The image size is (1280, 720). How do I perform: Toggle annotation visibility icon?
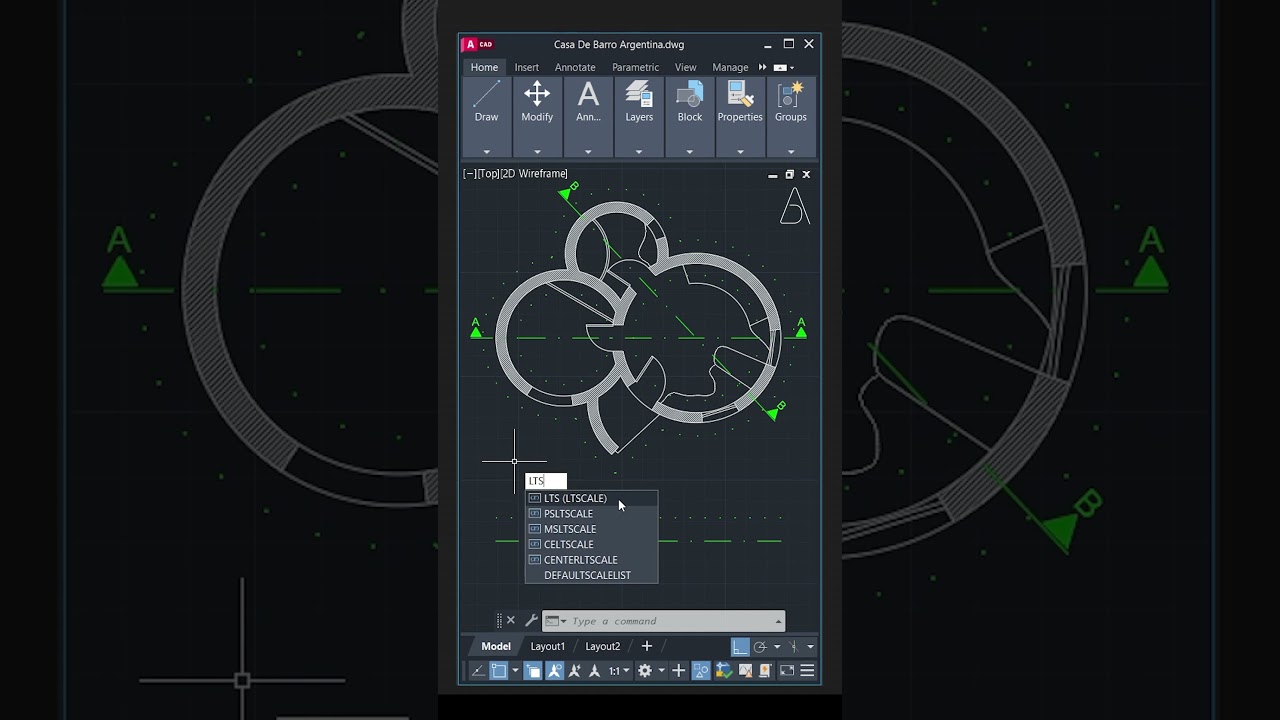click(555, 670)
